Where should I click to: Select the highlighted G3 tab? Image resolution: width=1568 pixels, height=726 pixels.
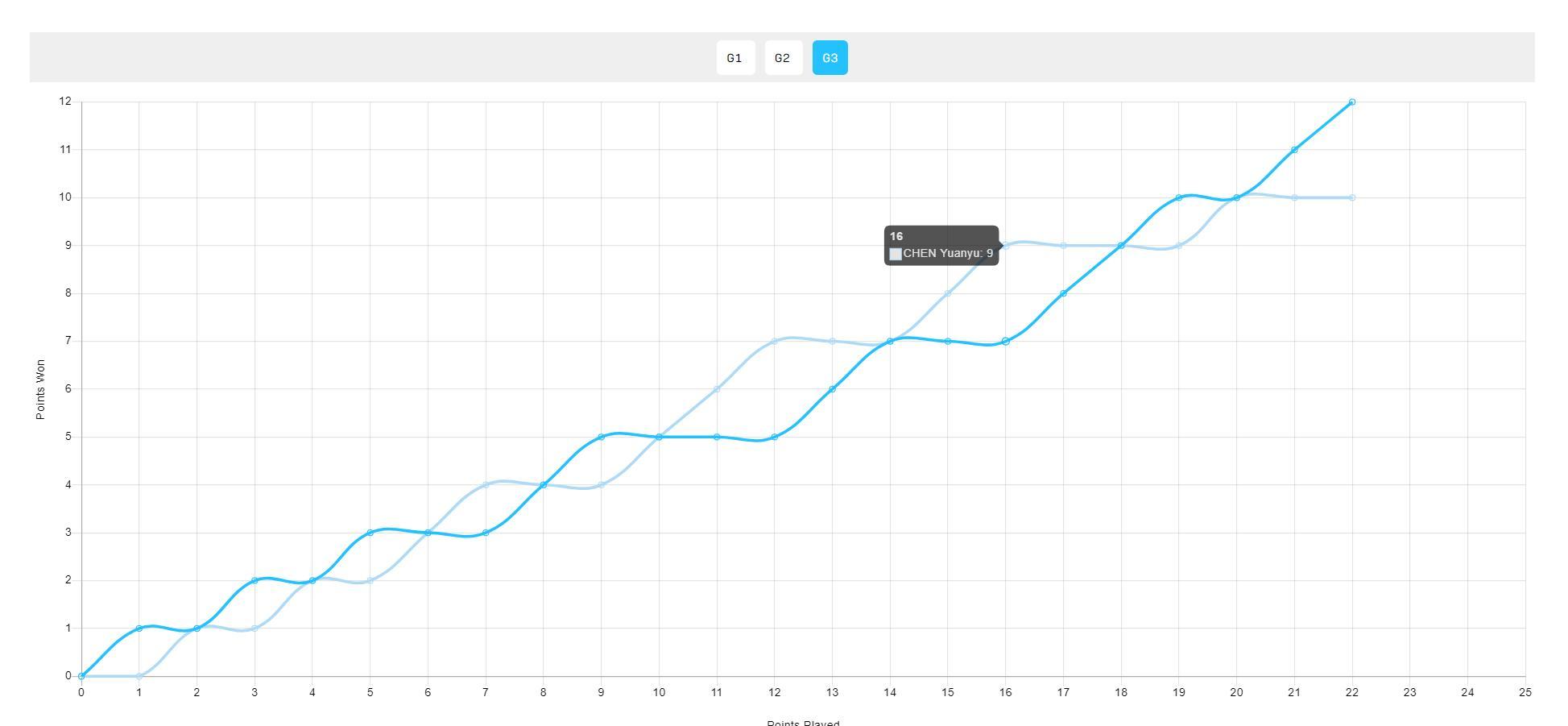(830, 58)
